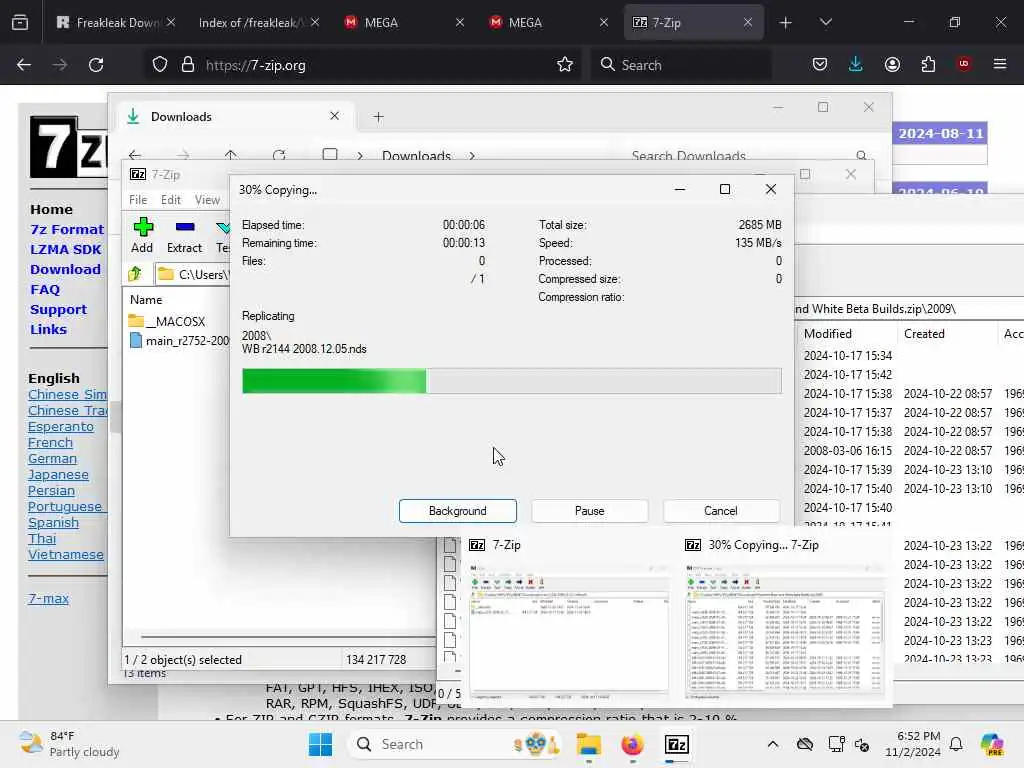Click the 2024-08-11 date header
Screen dimensions: 1024x768
[940, 134]
